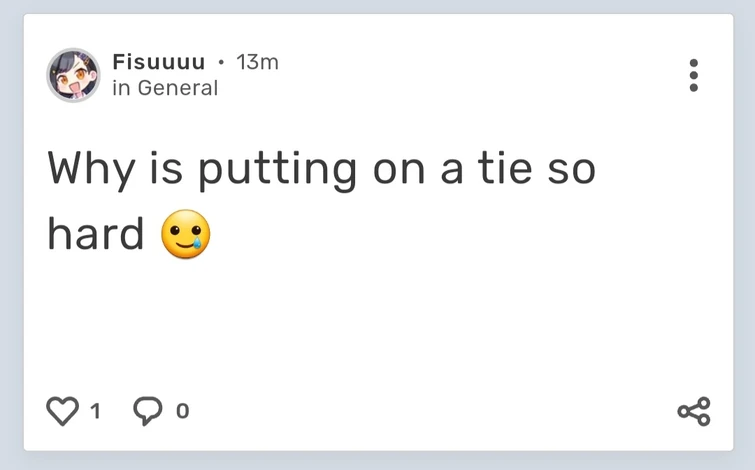Open the three-dot post options menu
The width and height of the screenshot is (755, 470).
pos(693,75)
